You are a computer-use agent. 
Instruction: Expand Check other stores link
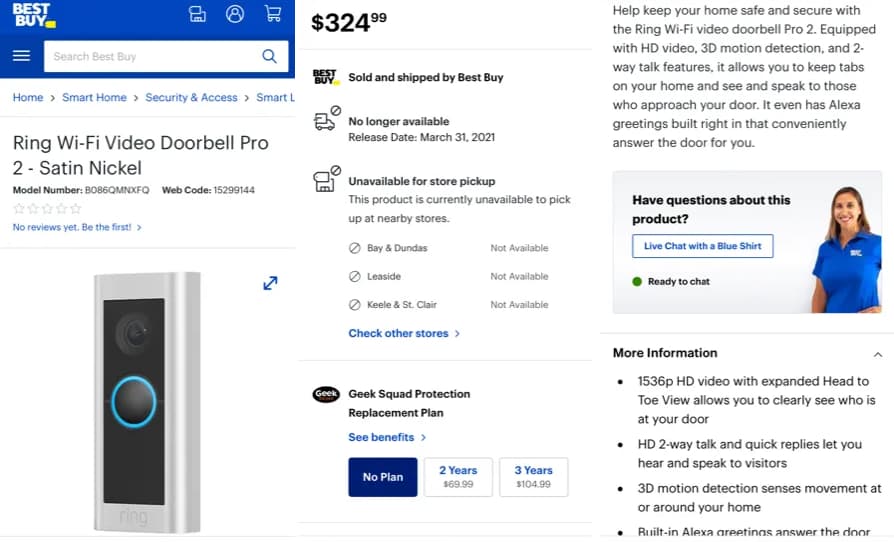[x=404, y=333]
